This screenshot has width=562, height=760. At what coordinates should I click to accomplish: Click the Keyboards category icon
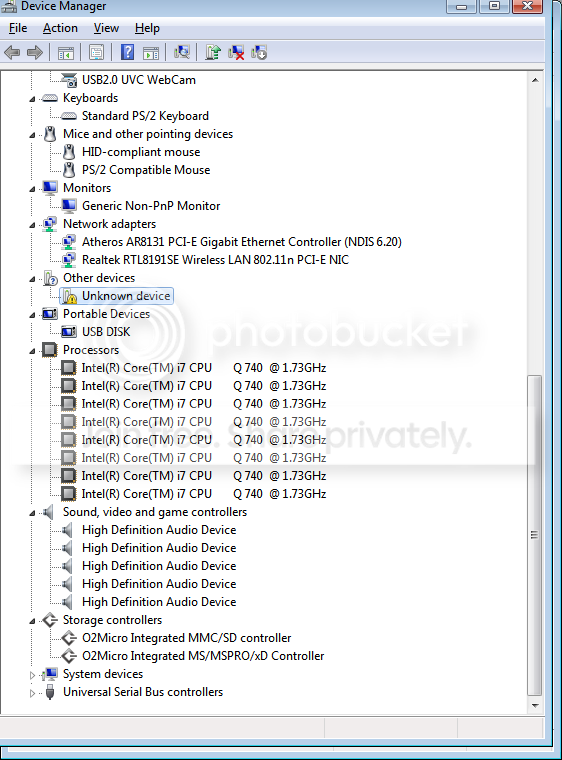pos(50,98)
